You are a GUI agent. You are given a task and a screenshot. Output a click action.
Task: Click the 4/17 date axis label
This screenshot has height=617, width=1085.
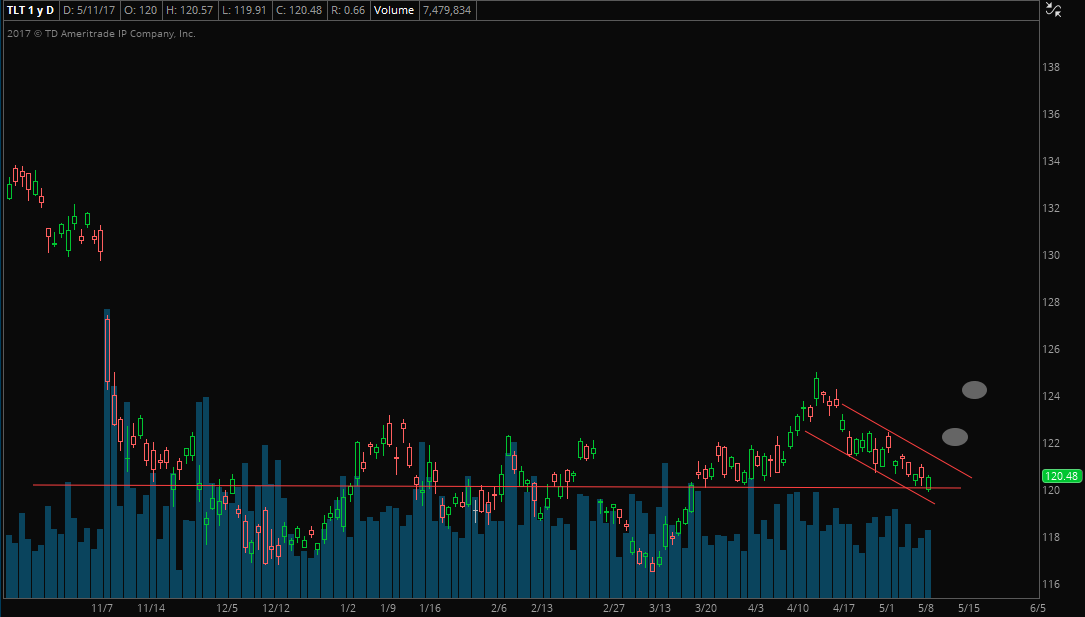(844, 608)
